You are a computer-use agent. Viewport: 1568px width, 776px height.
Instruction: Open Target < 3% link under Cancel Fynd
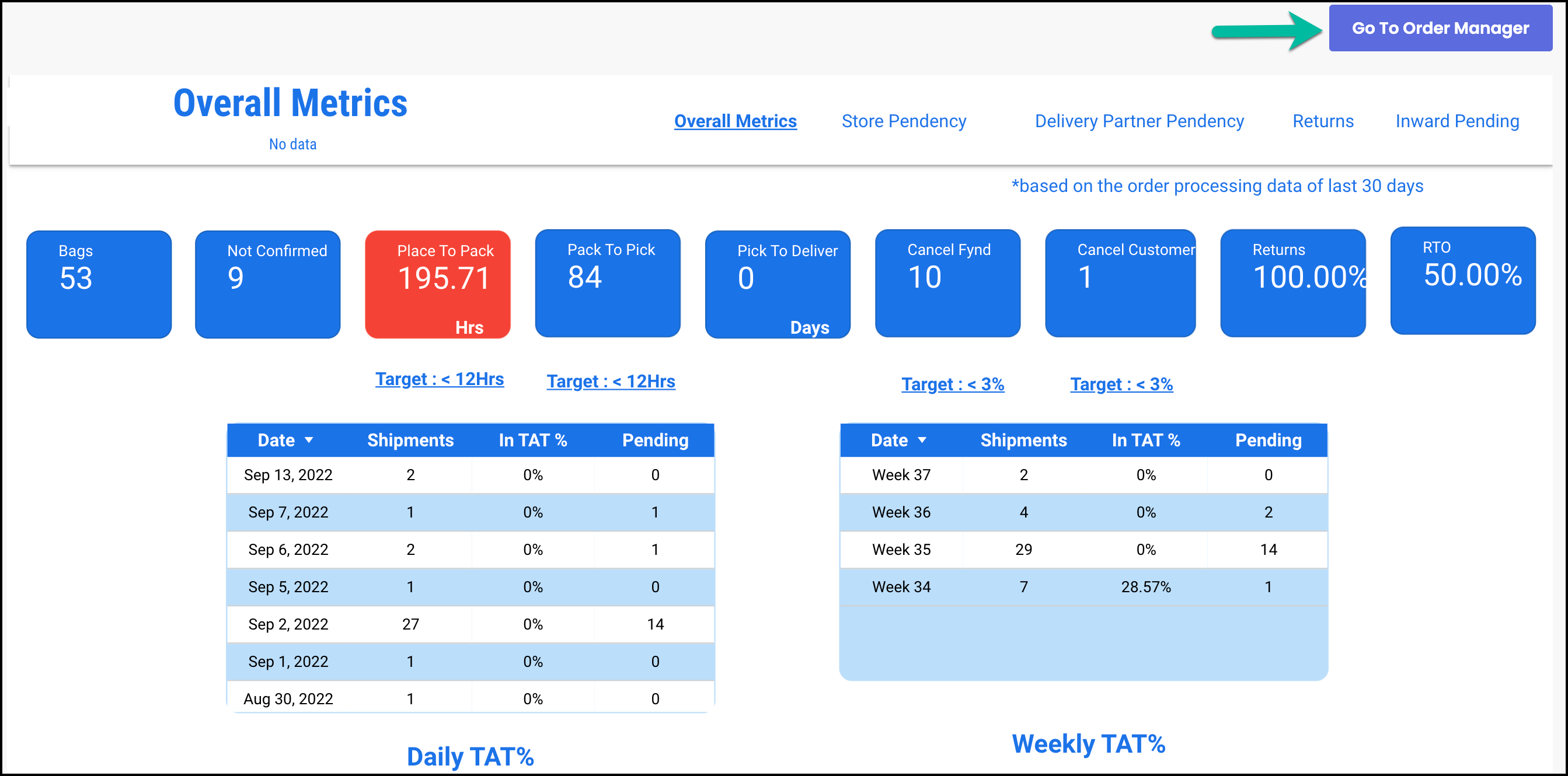[x=953, y=384]
